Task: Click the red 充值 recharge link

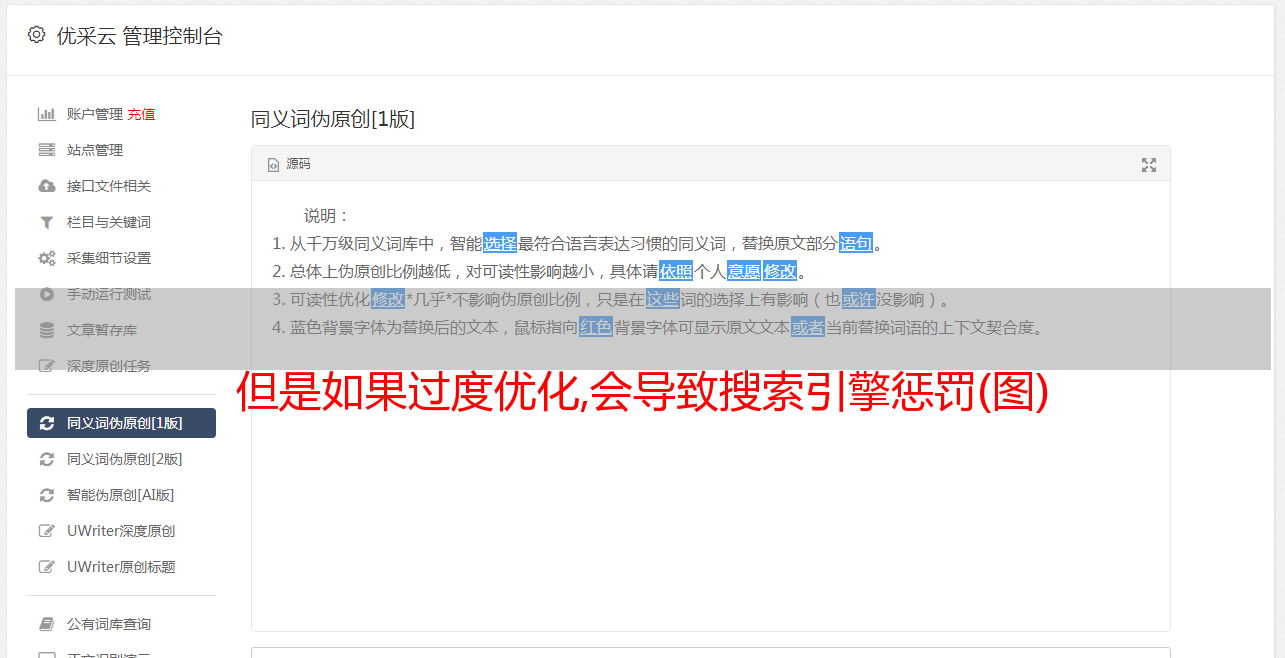Action: (141, 114)
